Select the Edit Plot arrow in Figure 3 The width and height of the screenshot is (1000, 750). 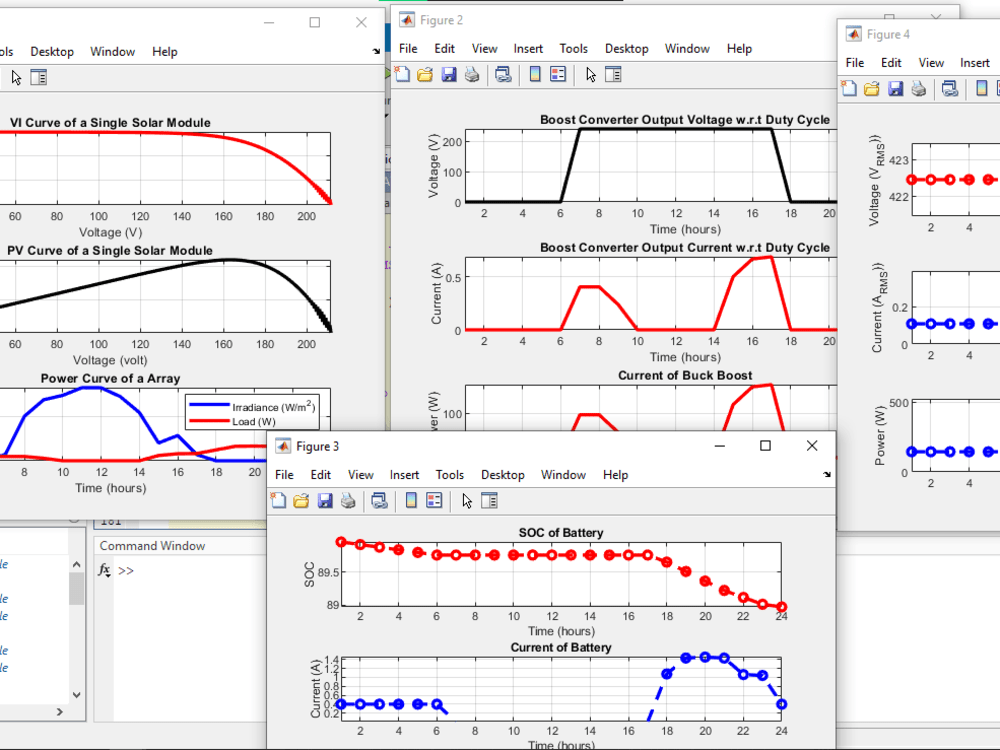[x=466, y=500]
